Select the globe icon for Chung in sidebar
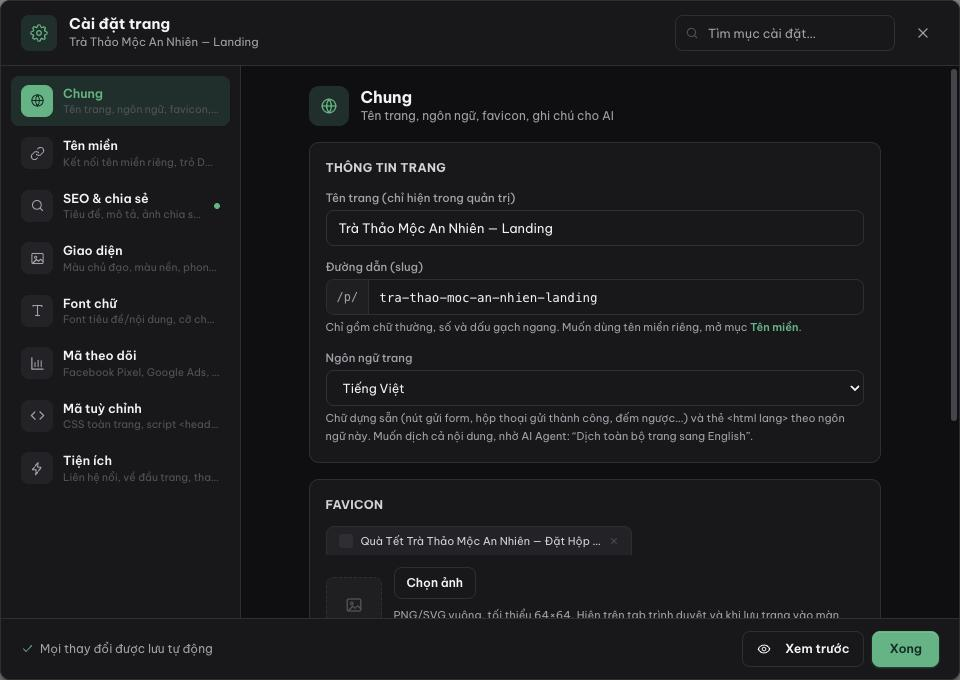 click(x=37, y=101)
